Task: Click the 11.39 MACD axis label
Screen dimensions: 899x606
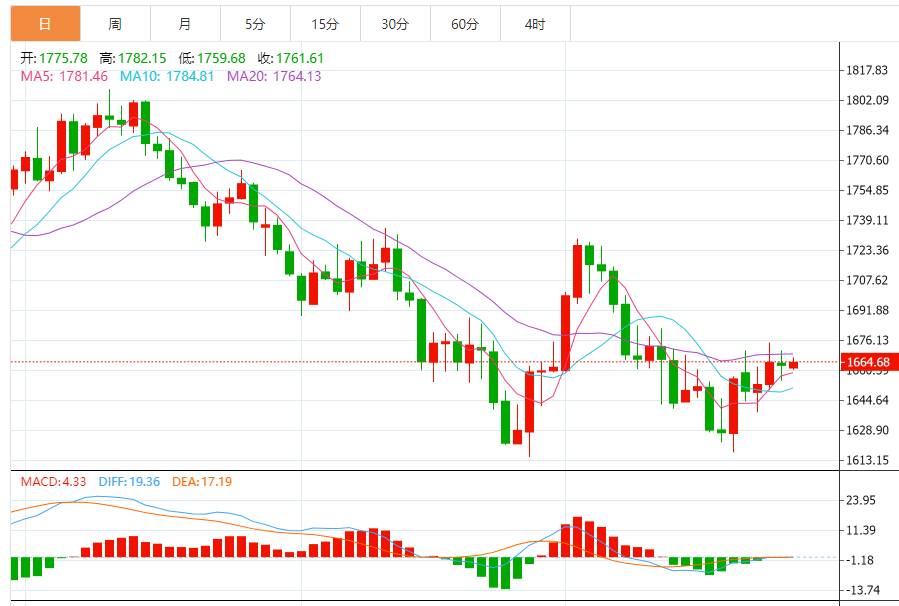Action: pos(861,530)
